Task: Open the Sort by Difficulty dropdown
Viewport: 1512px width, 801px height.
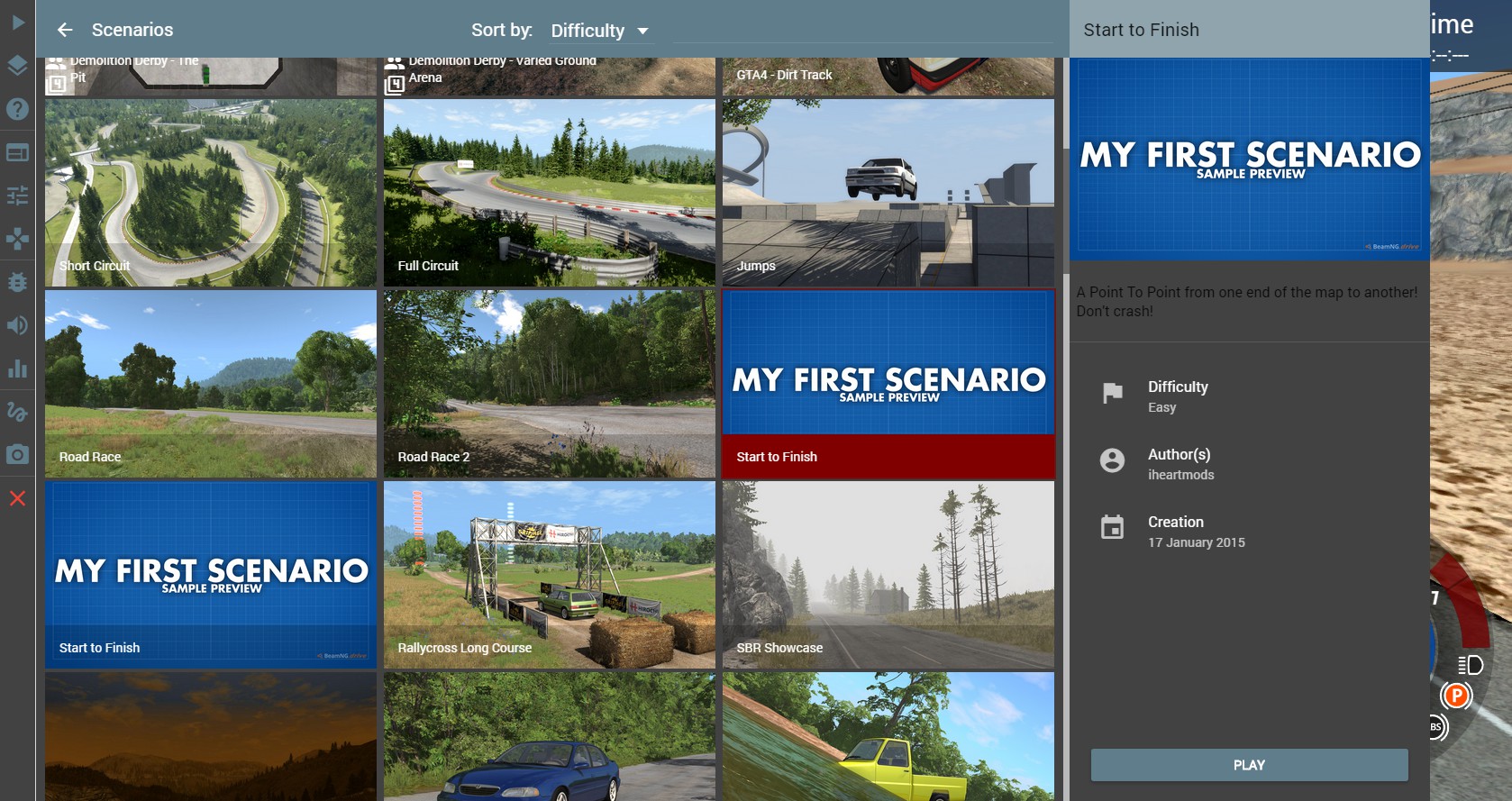Action: point(599,31)
